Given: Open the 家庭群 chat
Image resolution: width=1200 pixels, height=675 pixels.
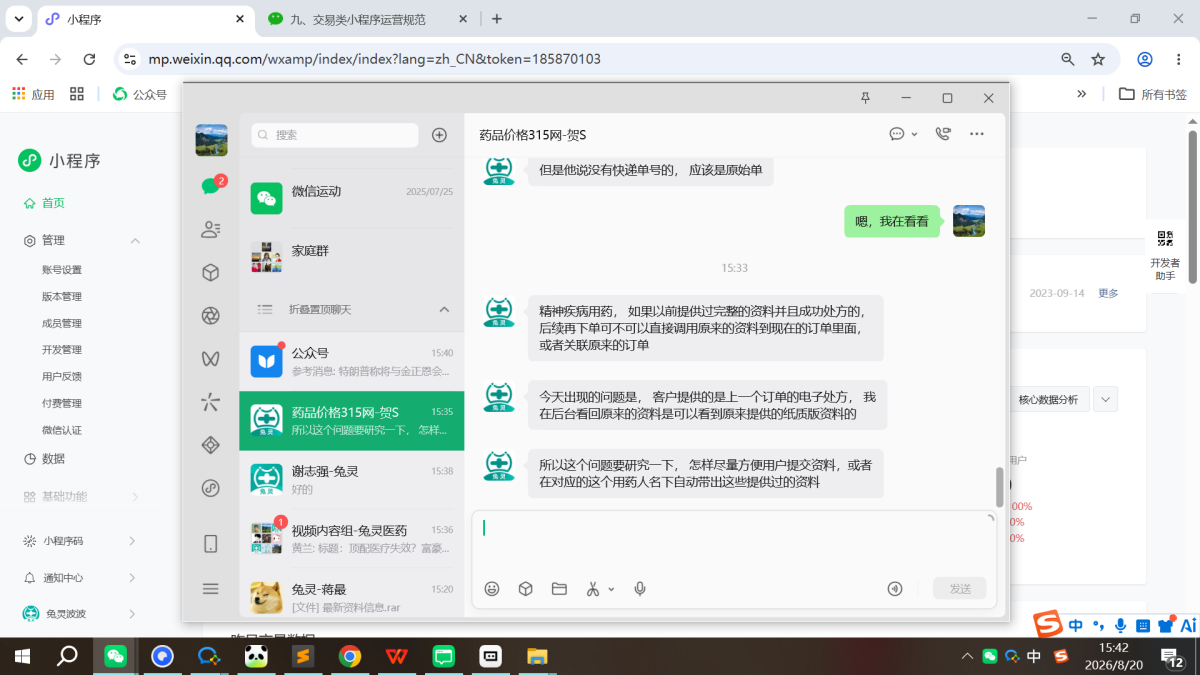Looking at the screenshot, I should [352, 257].
